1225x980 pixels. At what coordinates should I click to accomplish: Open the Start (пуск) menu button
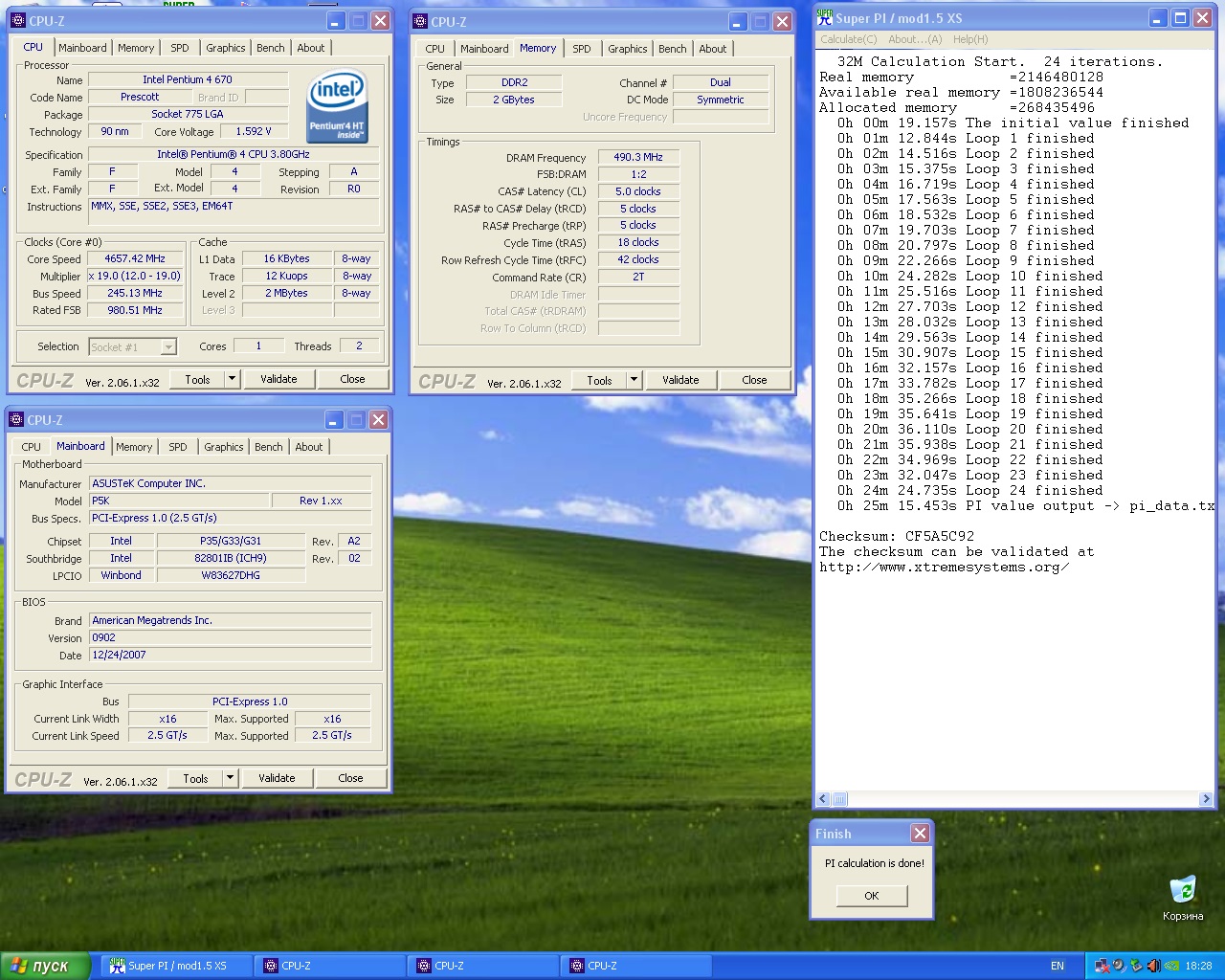[45, 966]
